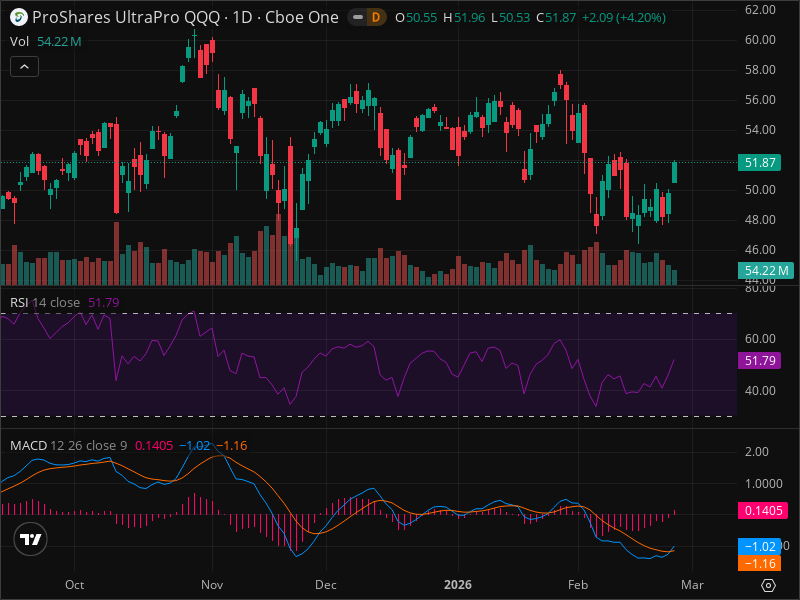Screen dimensions: 800x600
Task: Click the 60.00 price scale level
Action: tap(760, 40)
